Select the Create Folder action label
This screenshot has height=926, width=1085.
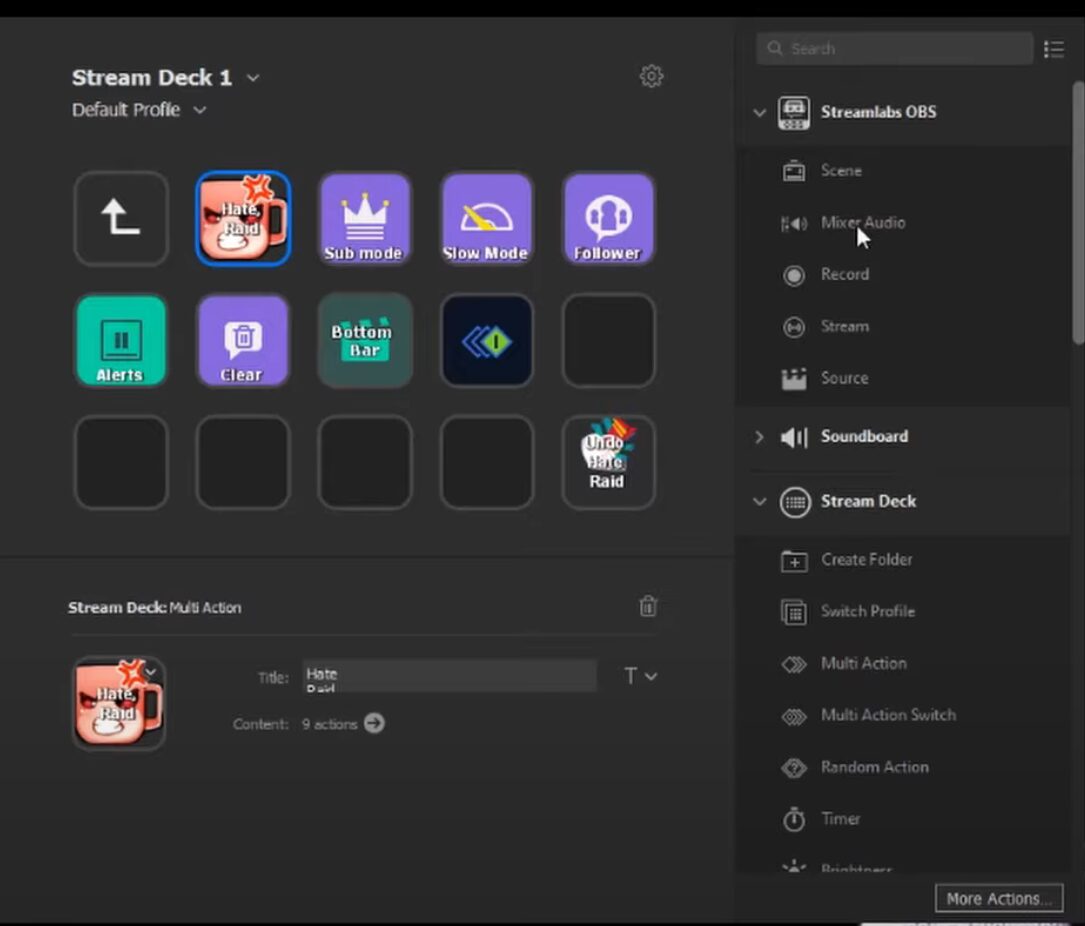866,559
